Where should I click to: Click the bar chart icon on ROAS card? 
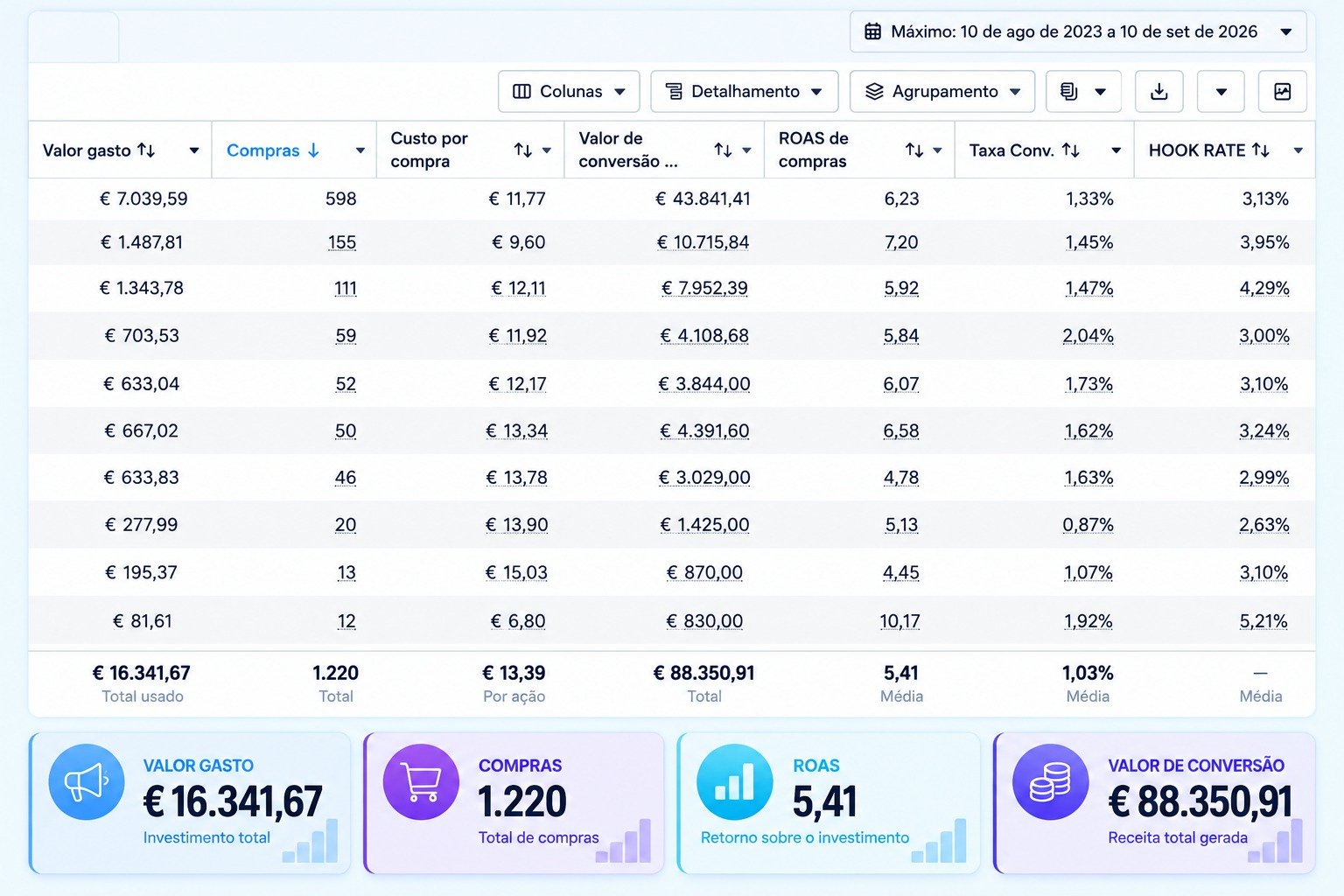pyautogui.click(x=734, y=781)
